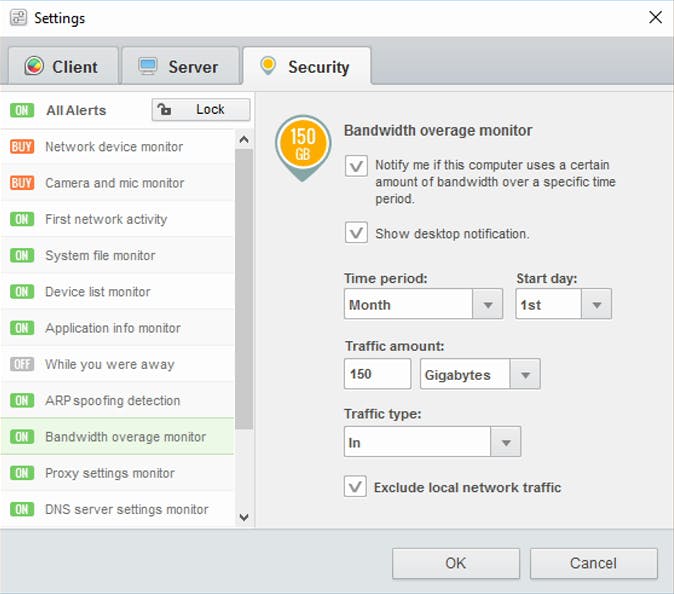Viewport: 674px width, 594px height.
Task: Expand the Start day dropdown
Action: pyautogui.click(x=596, y=305)
